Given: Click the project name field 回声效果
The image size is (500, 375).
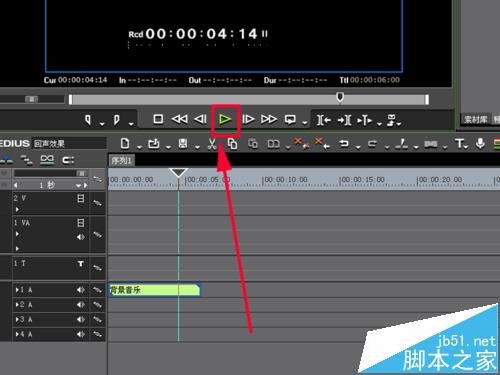Looking at the screenshot, I should pyautogui.click(x=69, y=143).
